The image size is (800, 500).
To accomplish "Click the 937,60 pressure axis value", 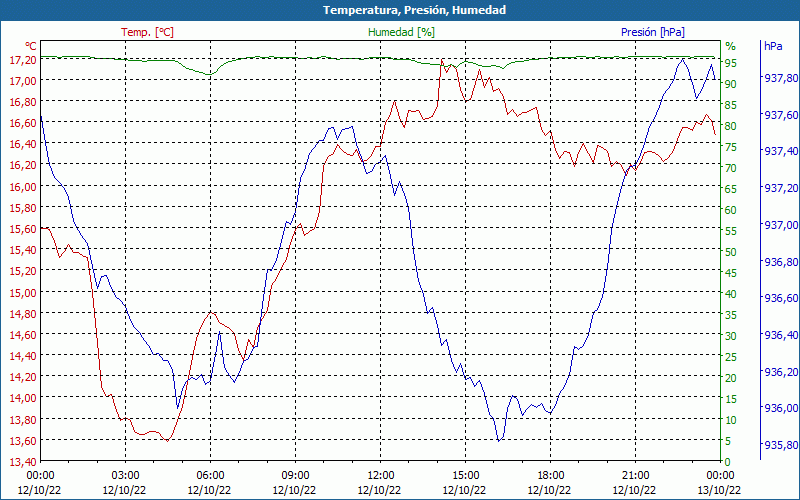I will (781, 115).
